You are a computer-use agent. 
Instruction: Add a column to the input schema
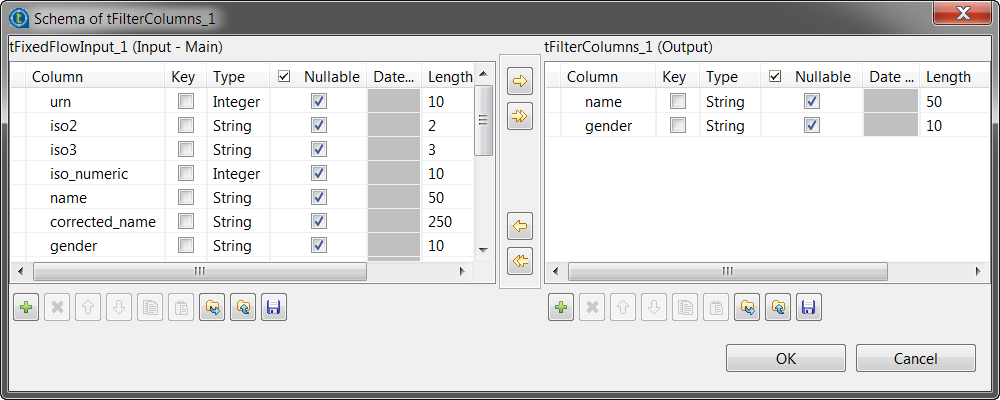(x=26, y=308)
